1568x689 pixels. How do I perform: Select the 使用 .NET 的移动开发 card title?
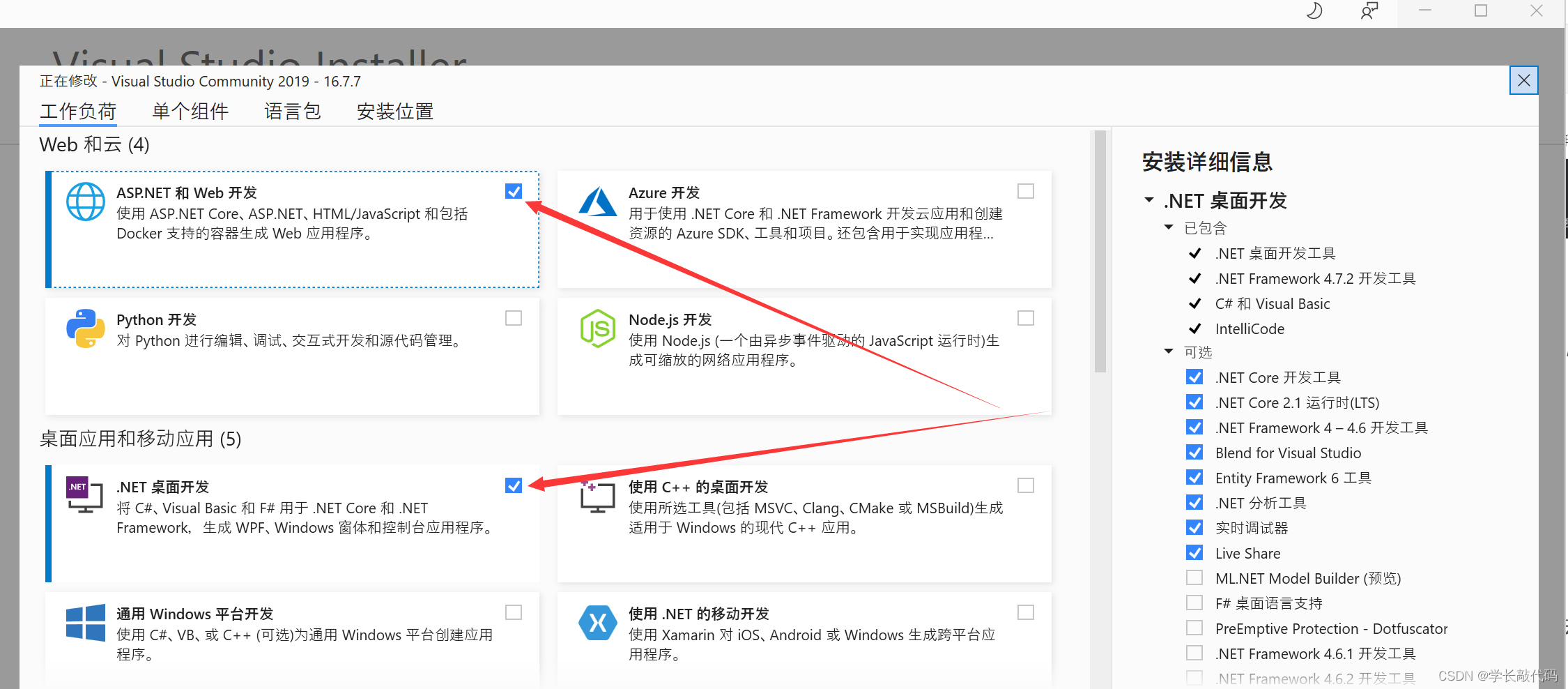click(x=699, y=614)
